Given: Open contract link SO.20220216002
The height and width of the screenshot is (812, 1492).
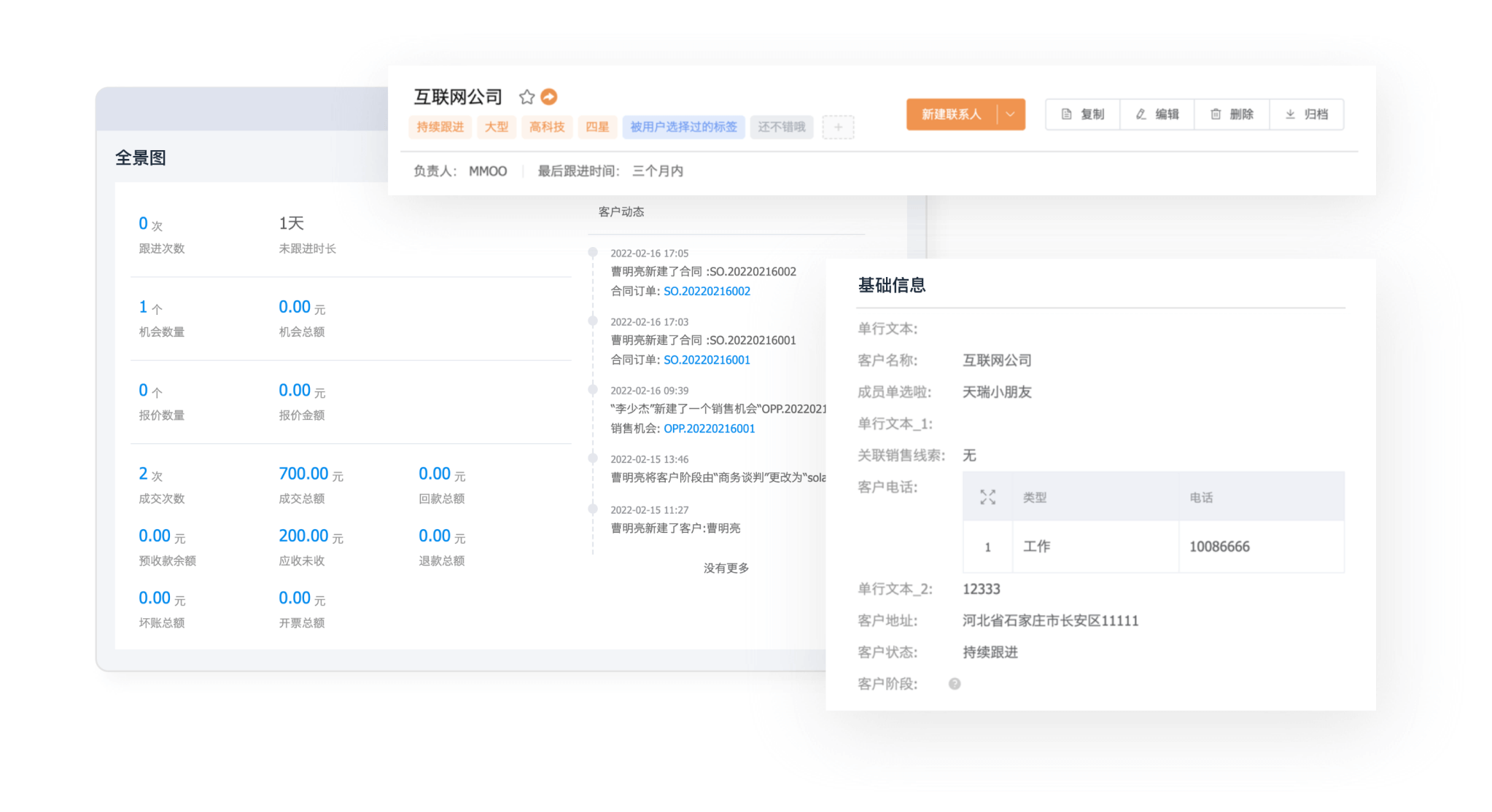Looking at the screenshot, I should click(707, 291).
